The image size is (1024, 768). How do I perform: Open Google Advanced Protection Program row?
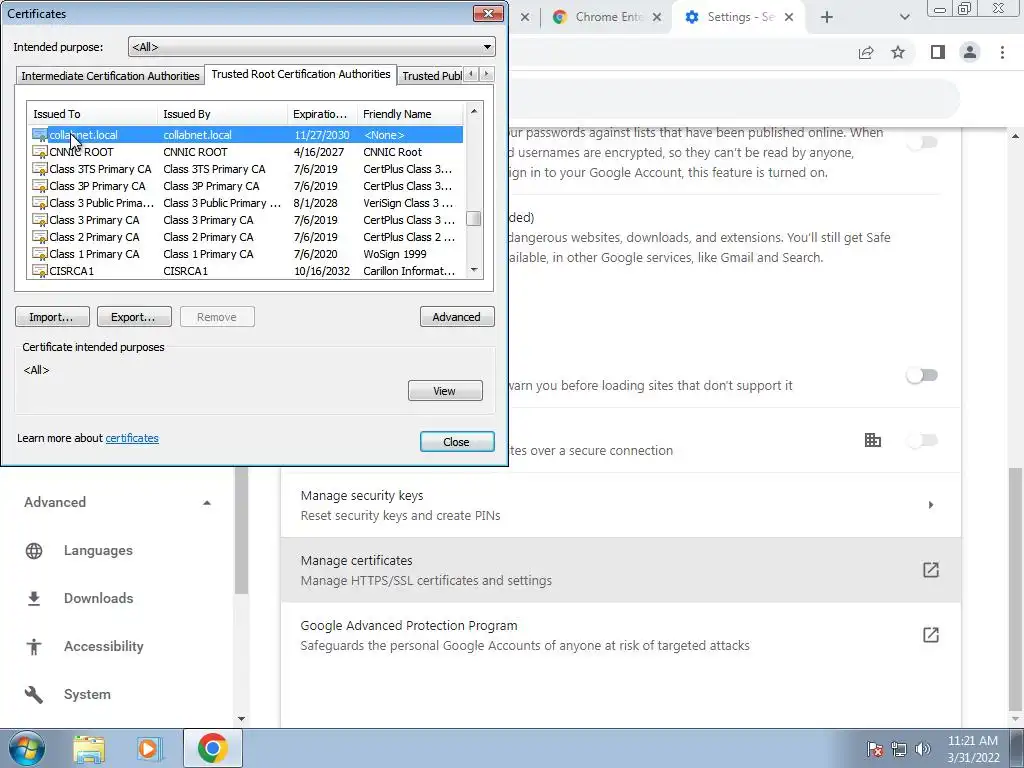coord(620,635)
